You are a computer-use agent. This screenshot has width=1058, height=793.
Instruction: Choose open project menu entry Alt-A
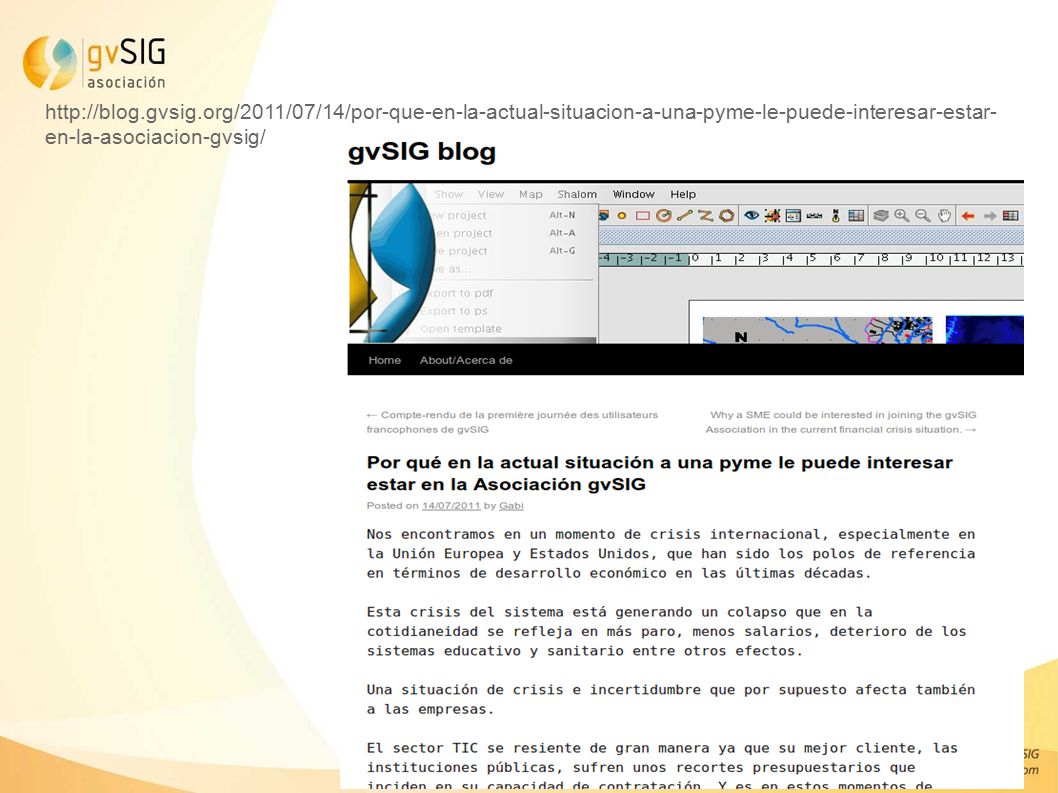[x=503, y=233]
